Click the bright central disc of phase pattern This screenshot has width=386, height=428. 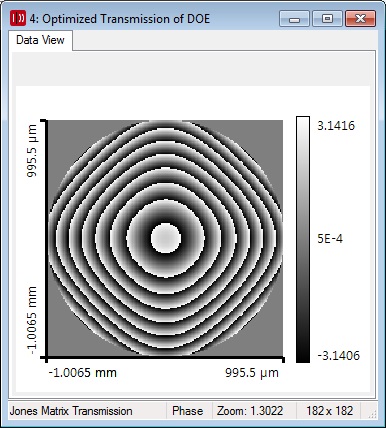[x=166, y=238]
